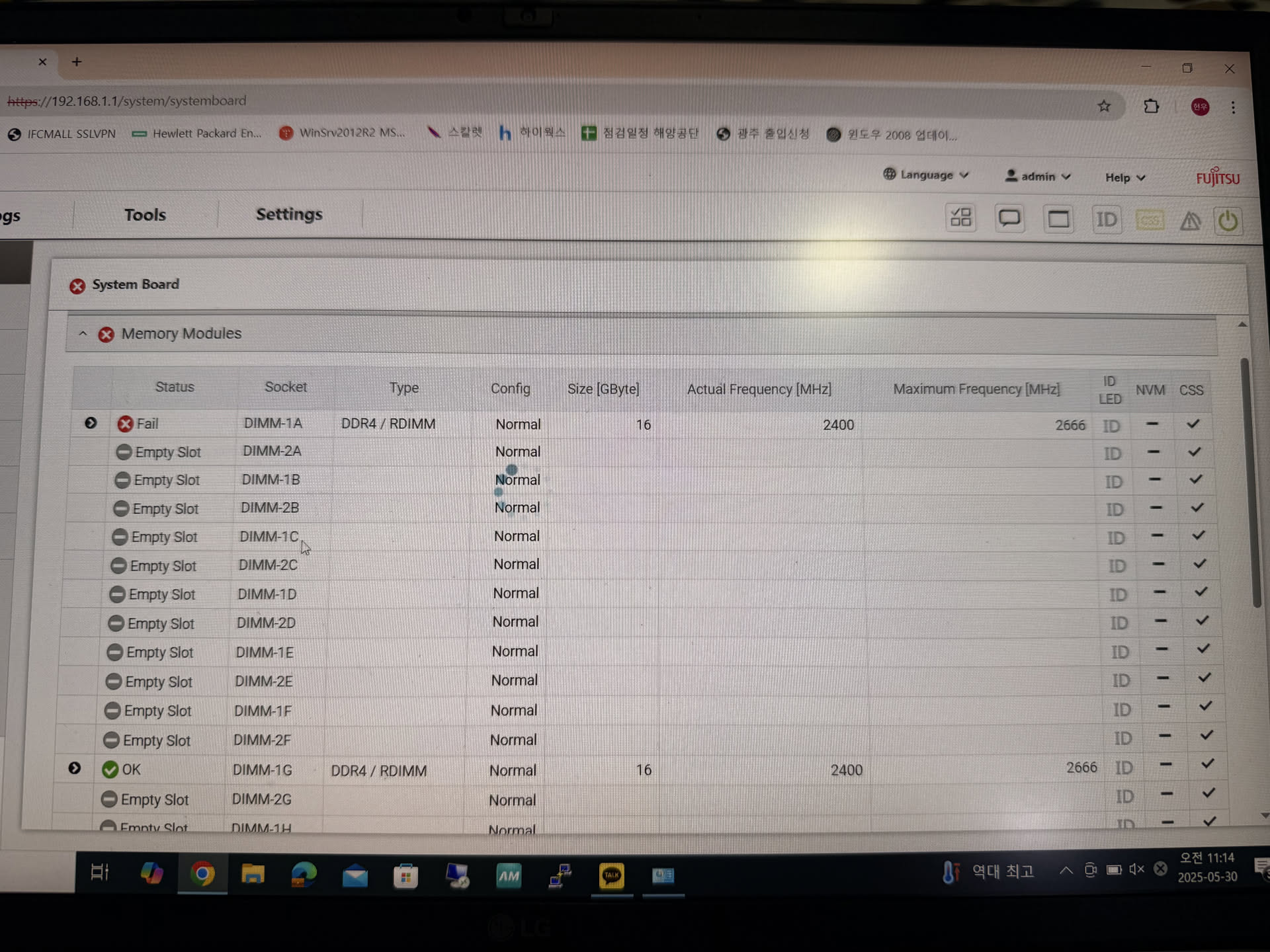Expand the DIMM-1G OK module row
The image size is (1270, 952).
[x=75, y=768]
